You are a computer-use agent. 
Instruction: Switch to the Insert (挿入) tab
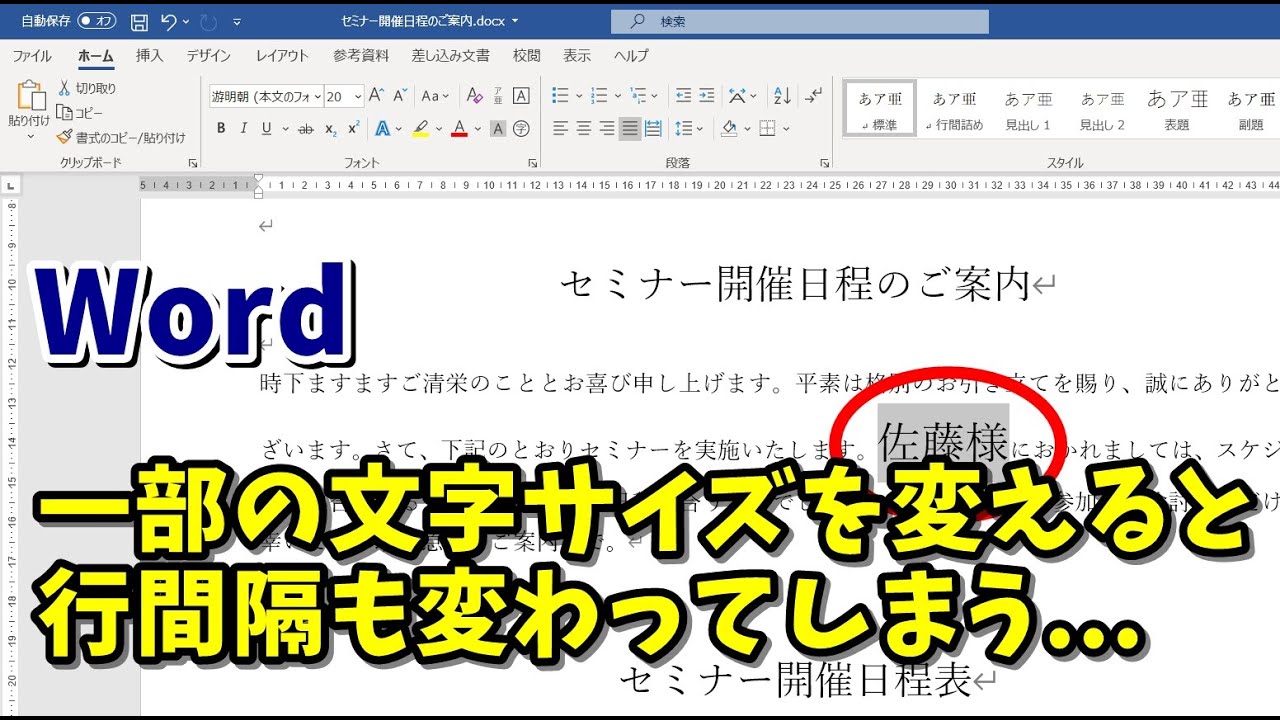150,56
